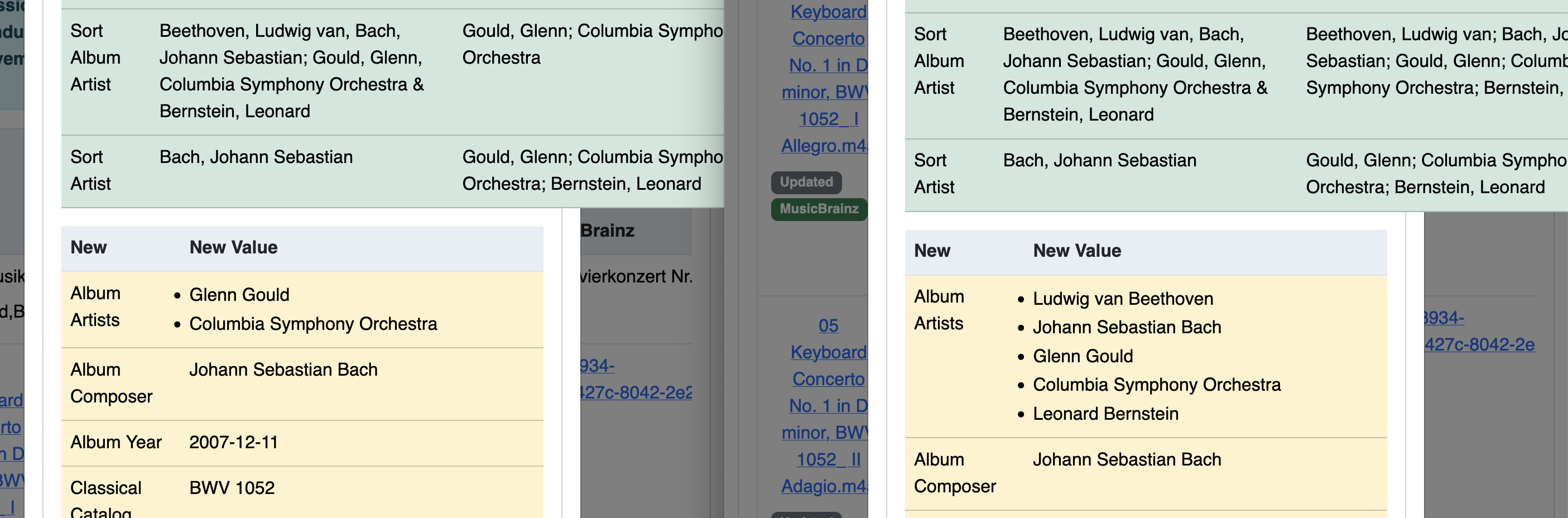
Task: Select Glenn Gould in the two-item Album Artists list
Action: pos(239,295)
